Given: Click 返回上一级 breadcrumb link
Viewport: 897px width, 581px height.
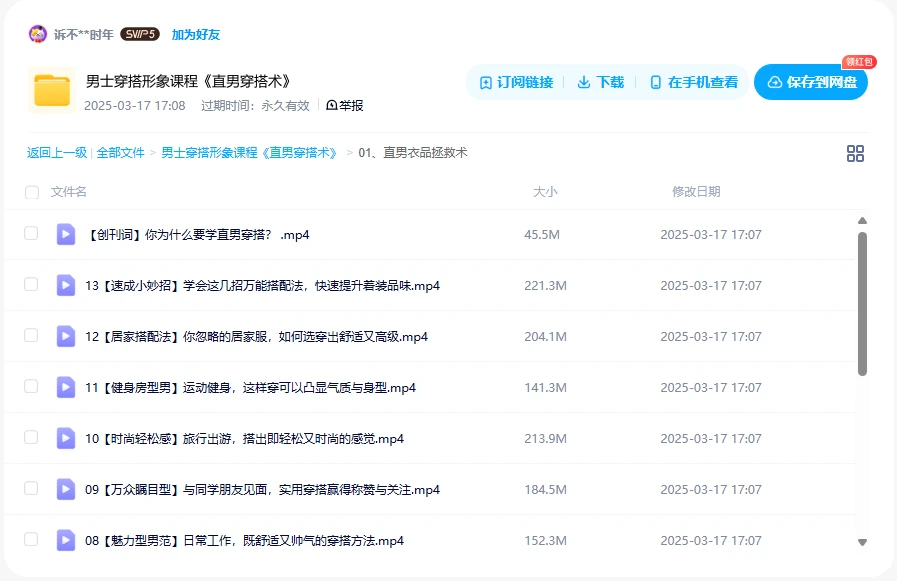Looking at the screenshot, I should pos(57,153).
